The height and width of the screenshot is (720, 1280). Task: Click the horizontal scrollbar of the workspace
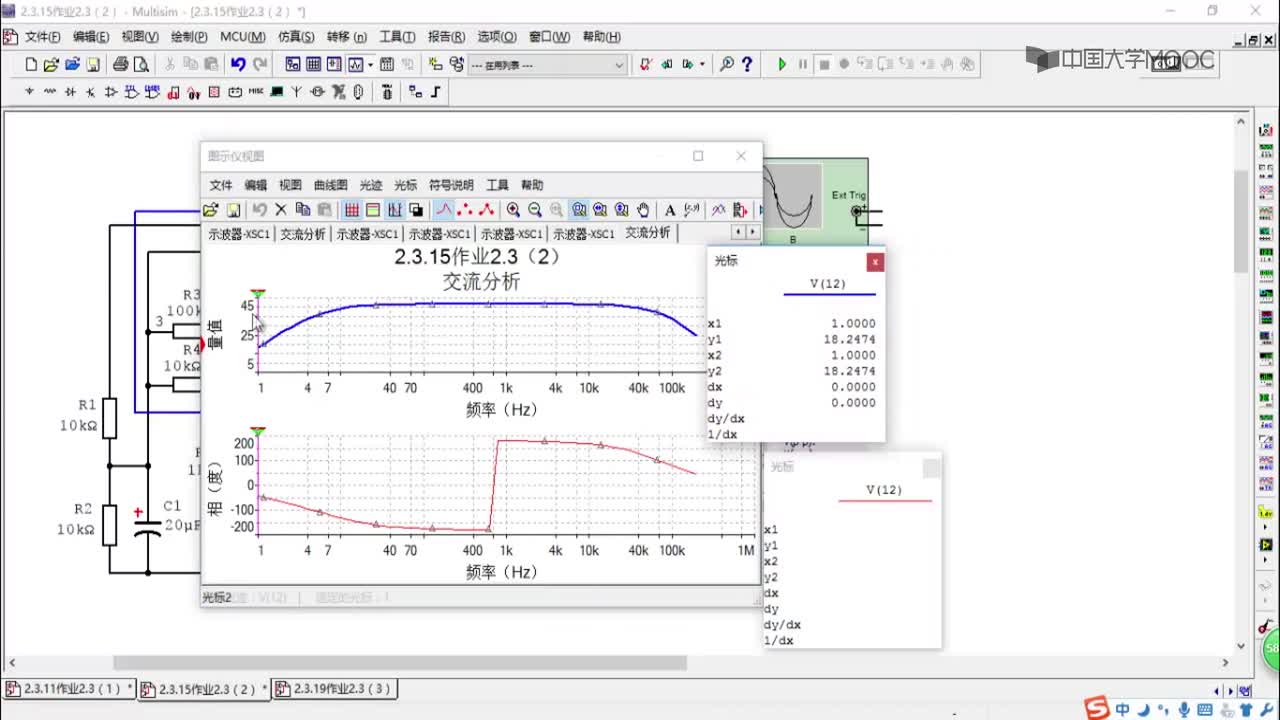tap(400, 662)
